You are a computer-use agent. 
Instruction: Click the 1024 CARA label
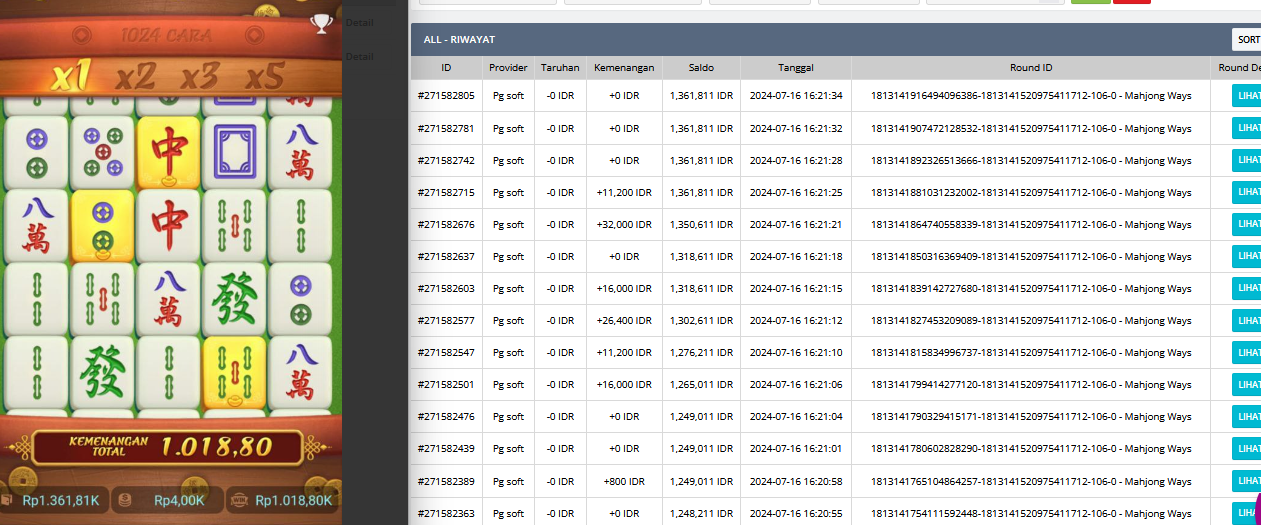click(x=166, y=36)
